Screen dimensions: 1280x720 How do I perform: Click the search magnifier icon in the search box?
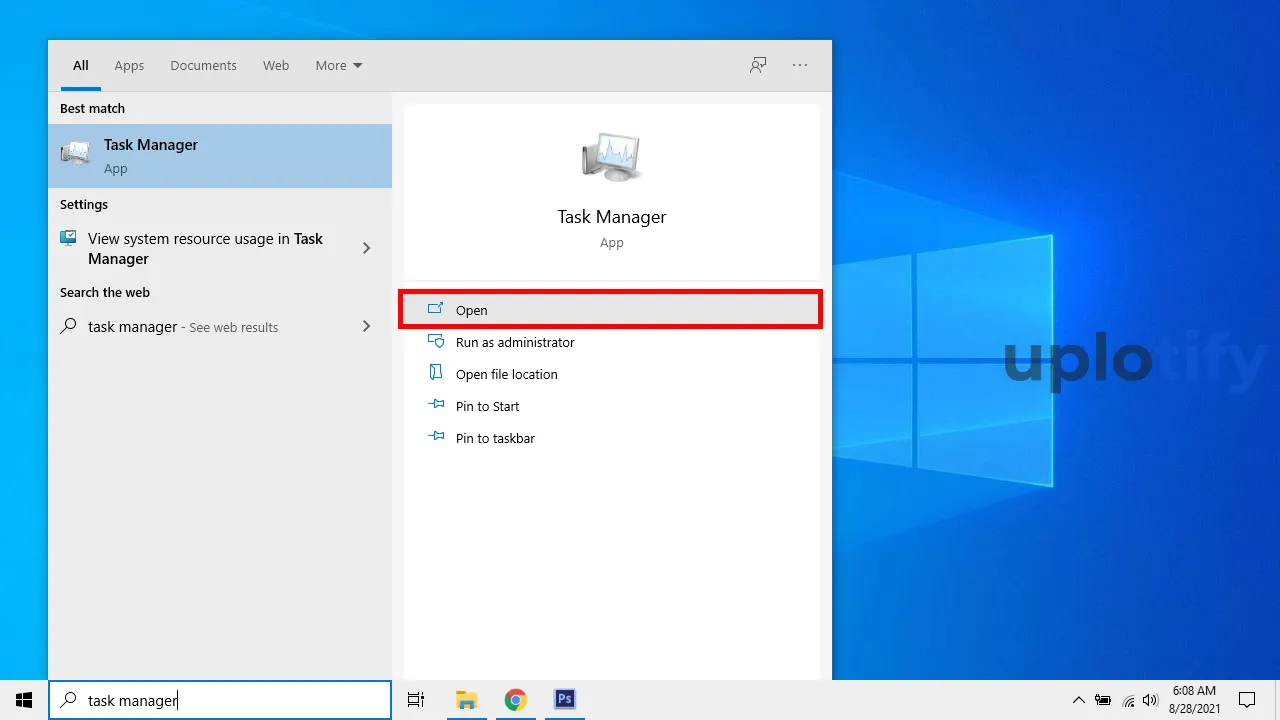tap(68, 700)
